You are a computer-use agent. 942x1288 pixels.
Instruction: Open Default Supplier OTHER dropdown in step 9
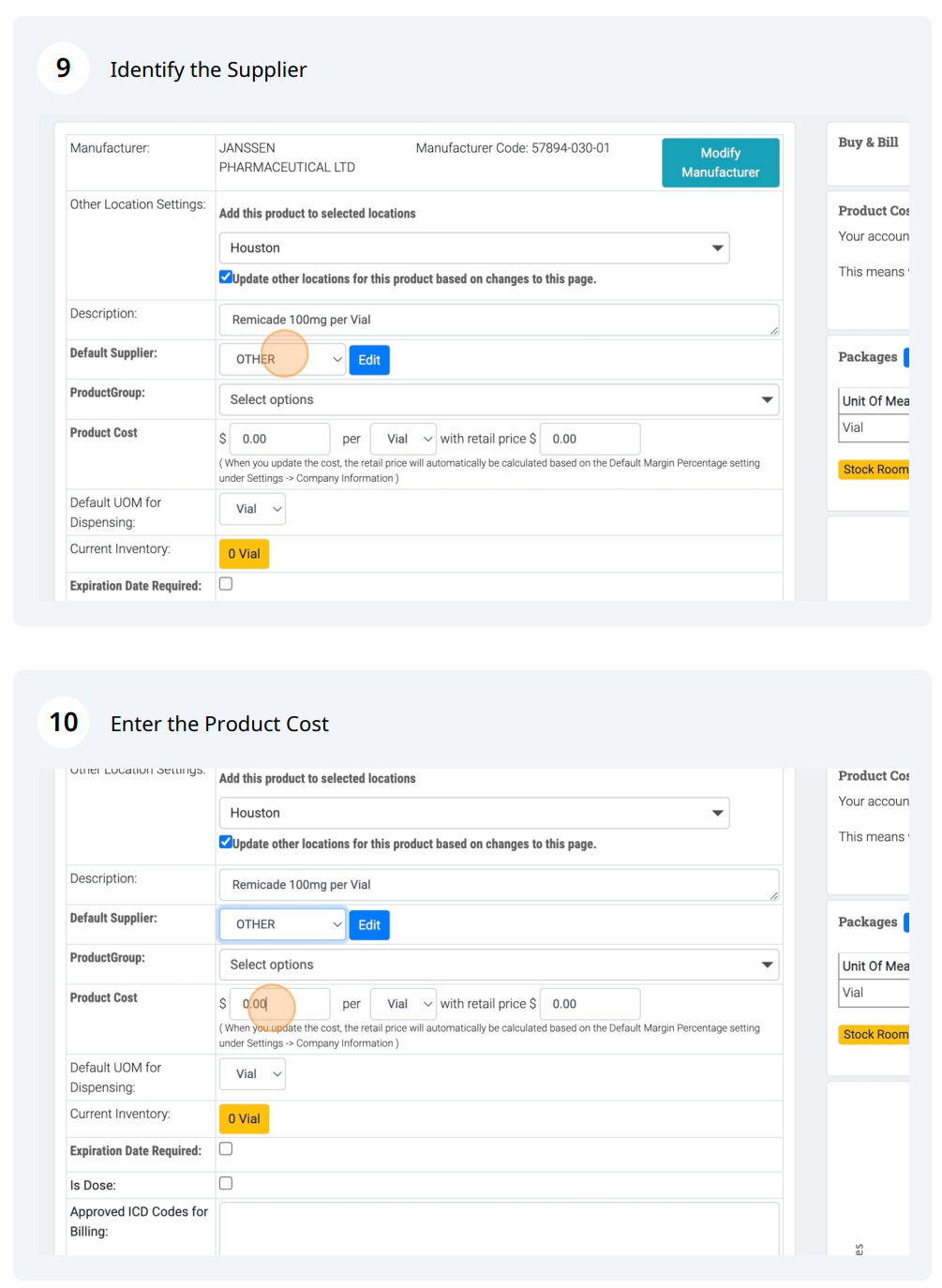pos(283,359)
